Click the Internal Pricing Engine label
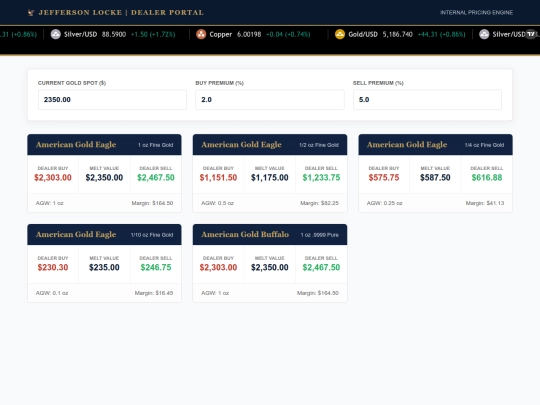Screen dimensions: 540x405 [x=476, y=13]
